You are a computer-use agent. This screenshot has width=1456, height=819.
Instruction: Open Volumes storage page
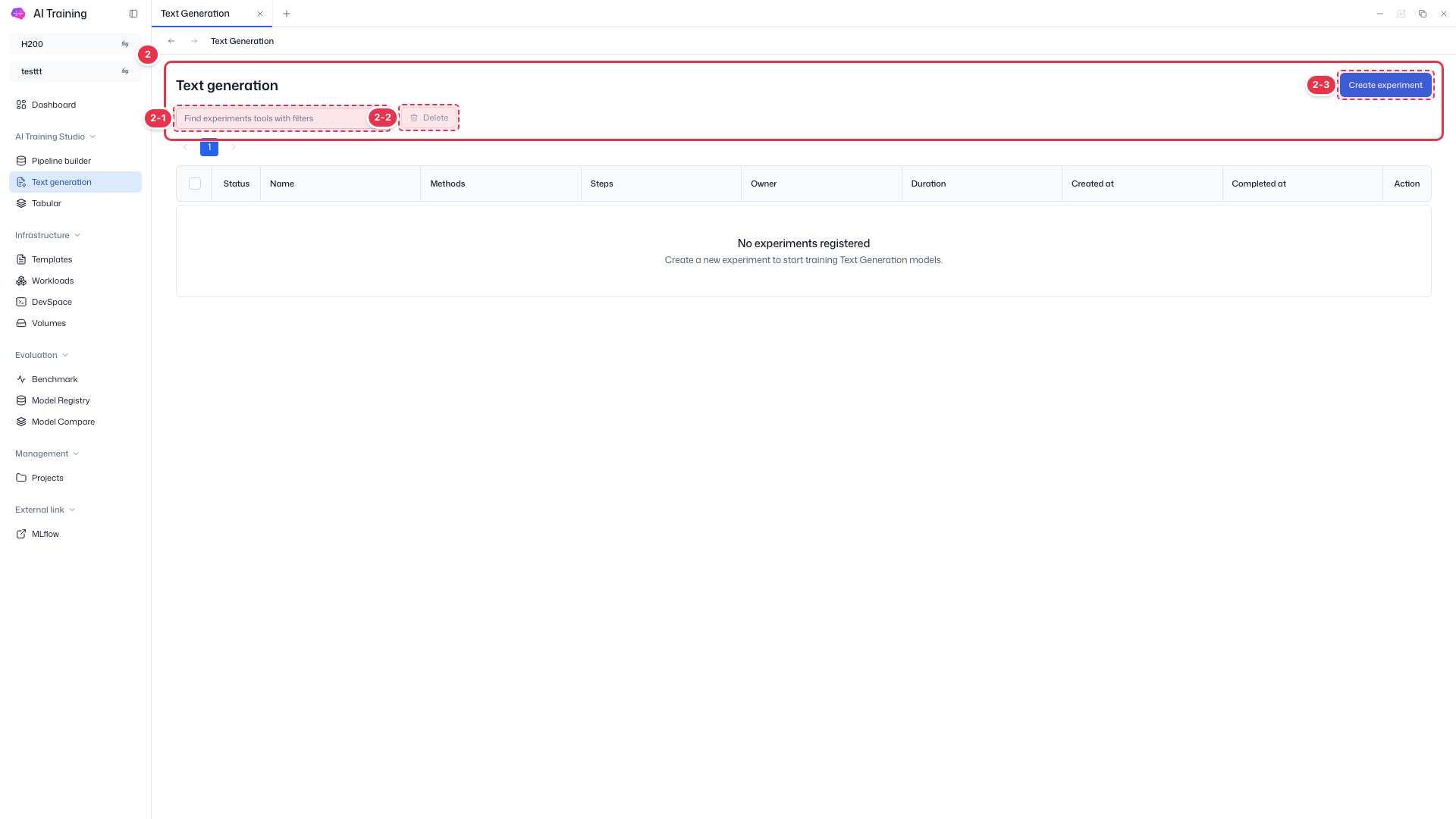click(75, 323)
